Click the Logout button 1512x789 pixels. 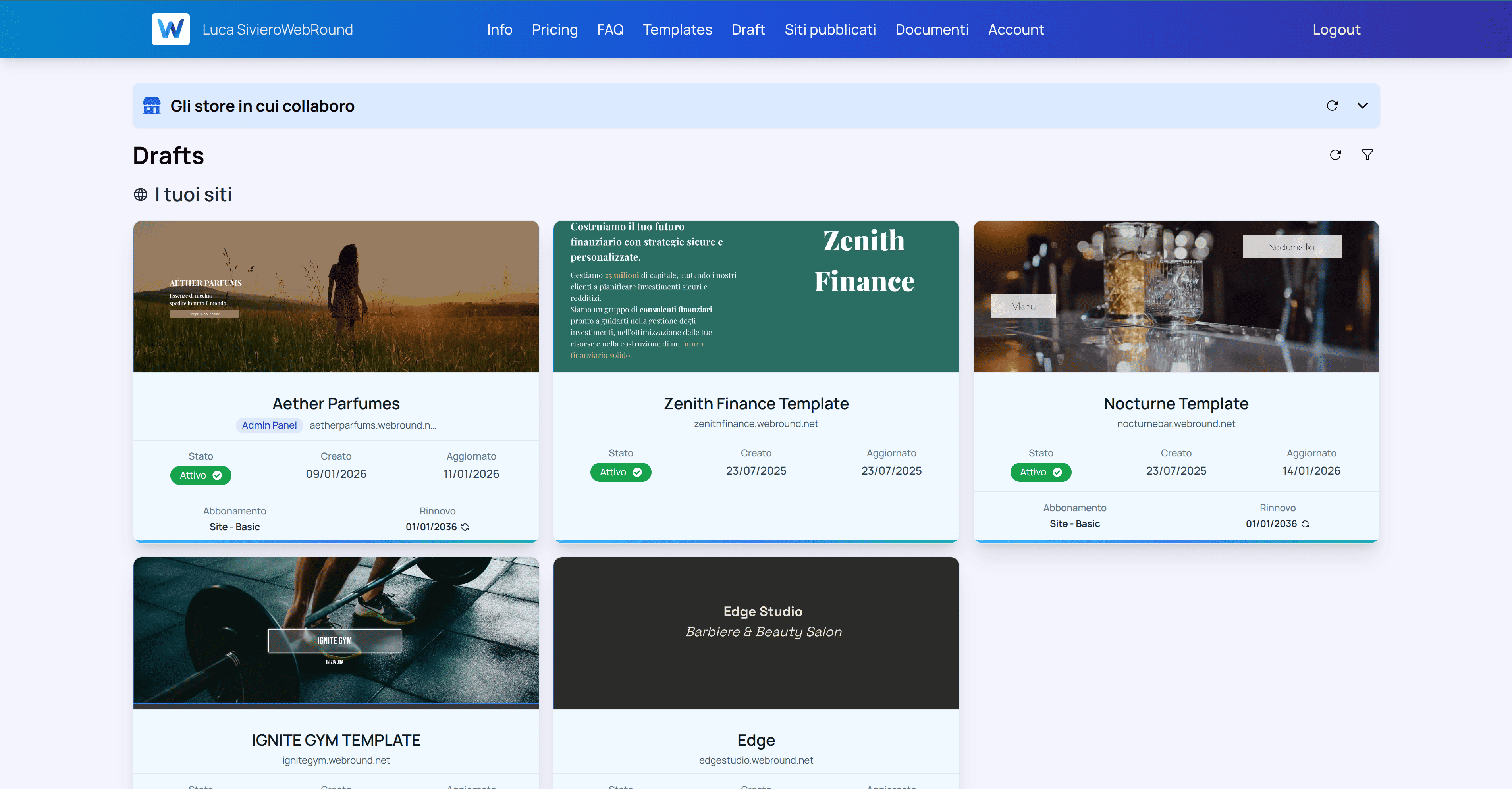tap(1336, 29)
